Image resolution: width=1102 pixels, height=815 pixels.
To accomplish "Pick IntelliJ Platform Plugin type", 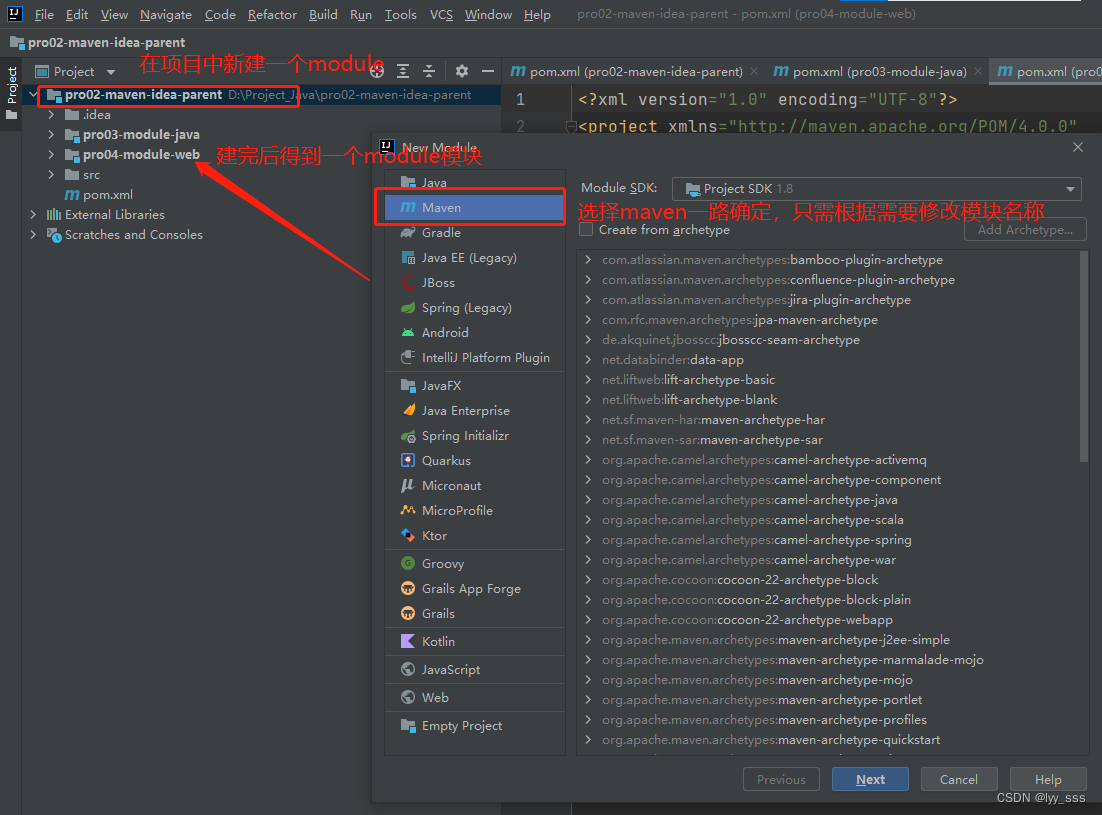I will click(475, 358).
